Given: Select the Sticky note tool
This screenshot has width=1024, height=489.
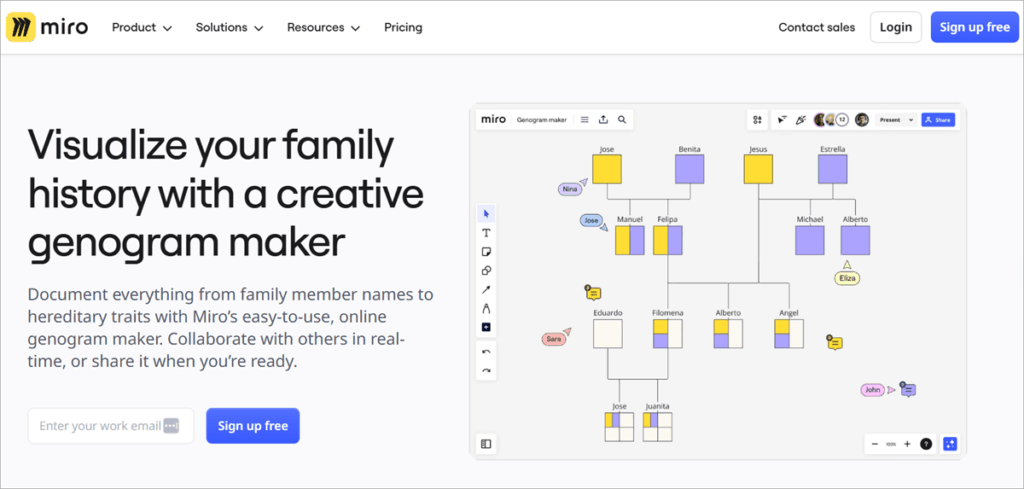Looking at the screenshot, I should pyautogui.click(x=486, y=251).
